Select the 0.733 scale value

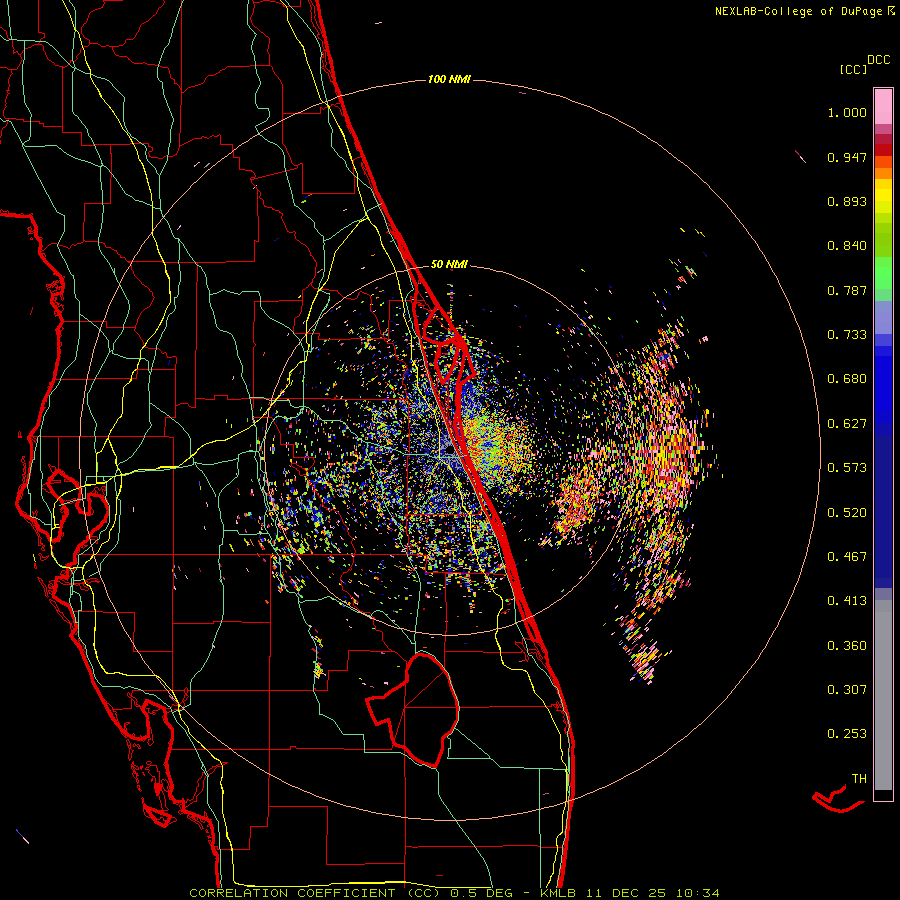pyautogui.click(x=847, y=335)
